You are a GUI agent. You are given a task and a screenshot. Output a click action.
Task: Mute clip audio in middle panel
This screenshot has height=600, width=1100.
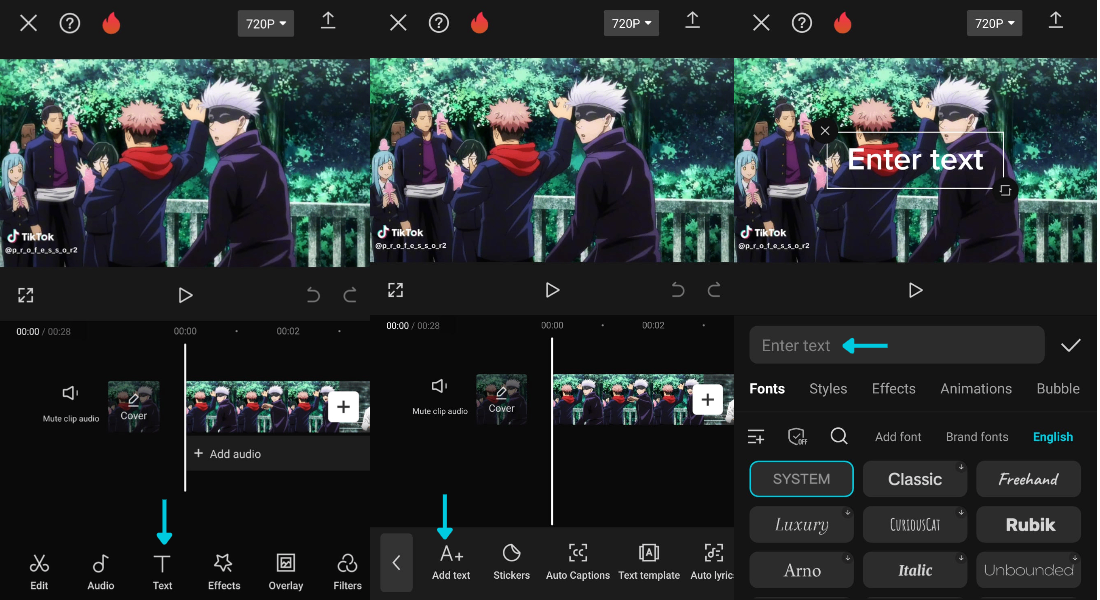tap(439, 396)
